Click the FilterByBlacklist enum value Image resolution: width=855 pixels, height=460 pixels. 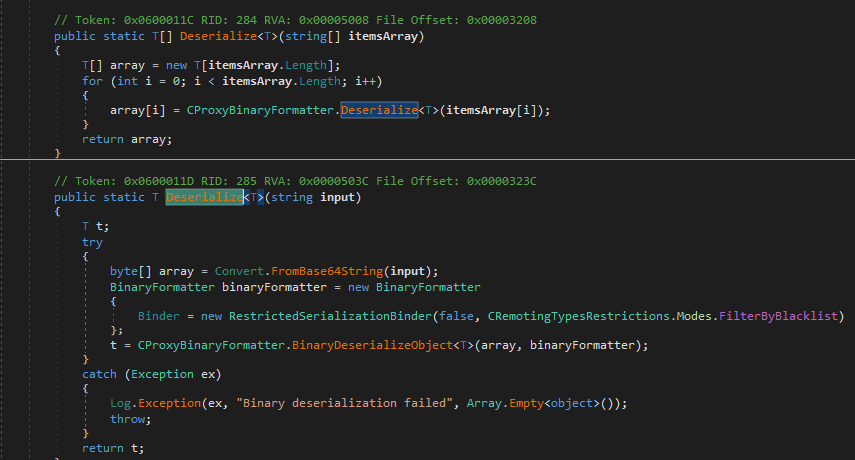coord(778,316)
